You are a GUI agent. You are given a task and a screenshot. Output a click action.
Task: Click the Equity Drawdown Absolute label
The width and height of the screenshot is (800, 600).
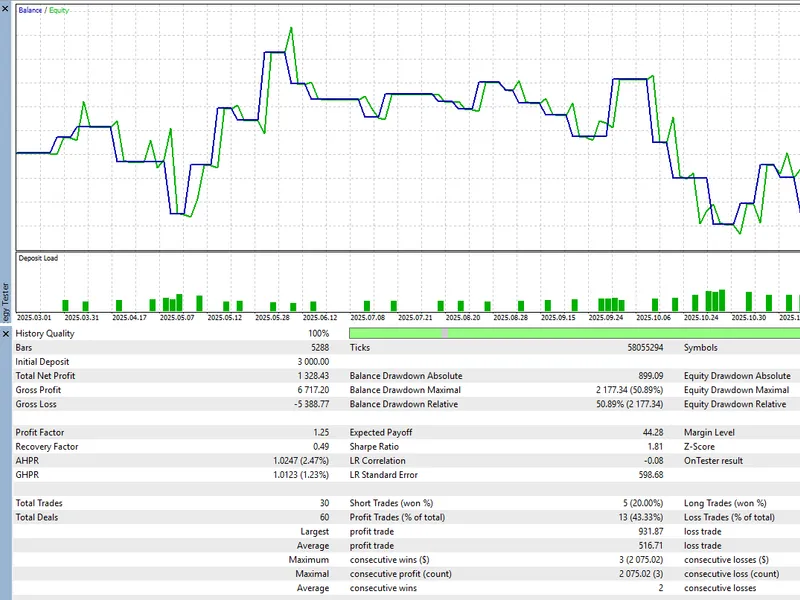point(737,376)
